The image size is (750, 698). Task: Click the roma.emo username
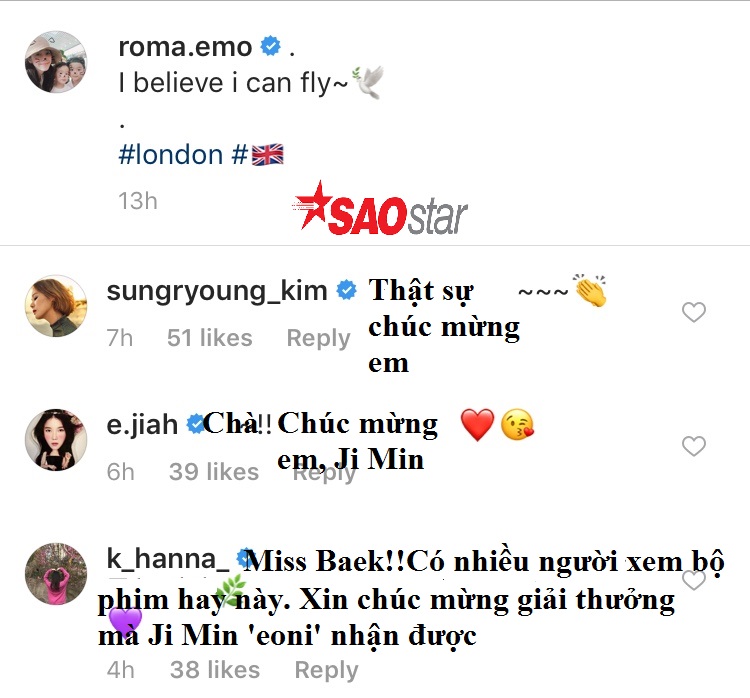pos(185,47)
